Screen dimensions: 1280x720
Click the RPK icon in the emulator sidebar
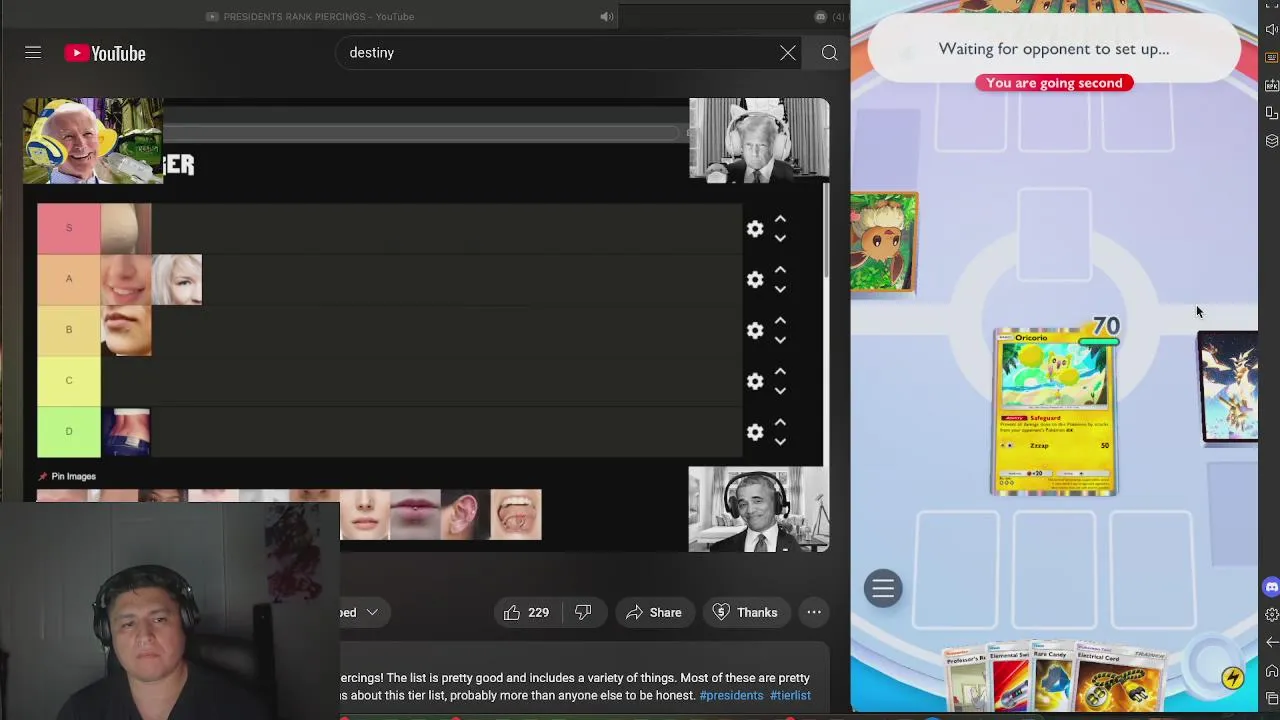tap(1271, 85)
